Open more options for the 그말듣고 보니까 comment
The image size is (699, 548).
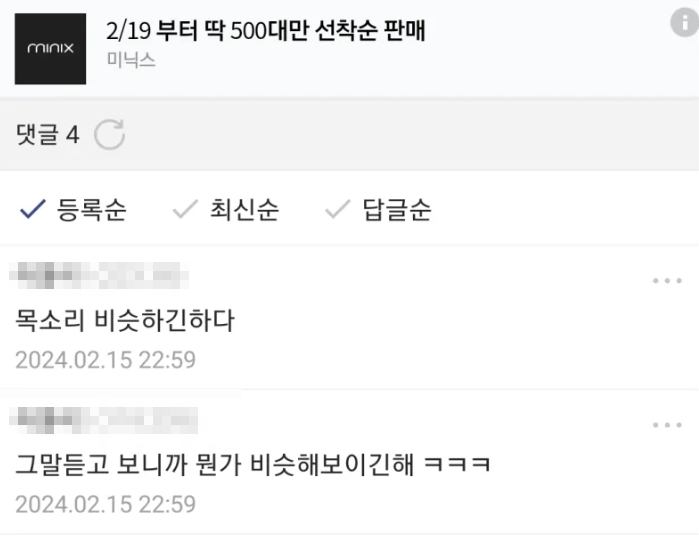point(667,425)
